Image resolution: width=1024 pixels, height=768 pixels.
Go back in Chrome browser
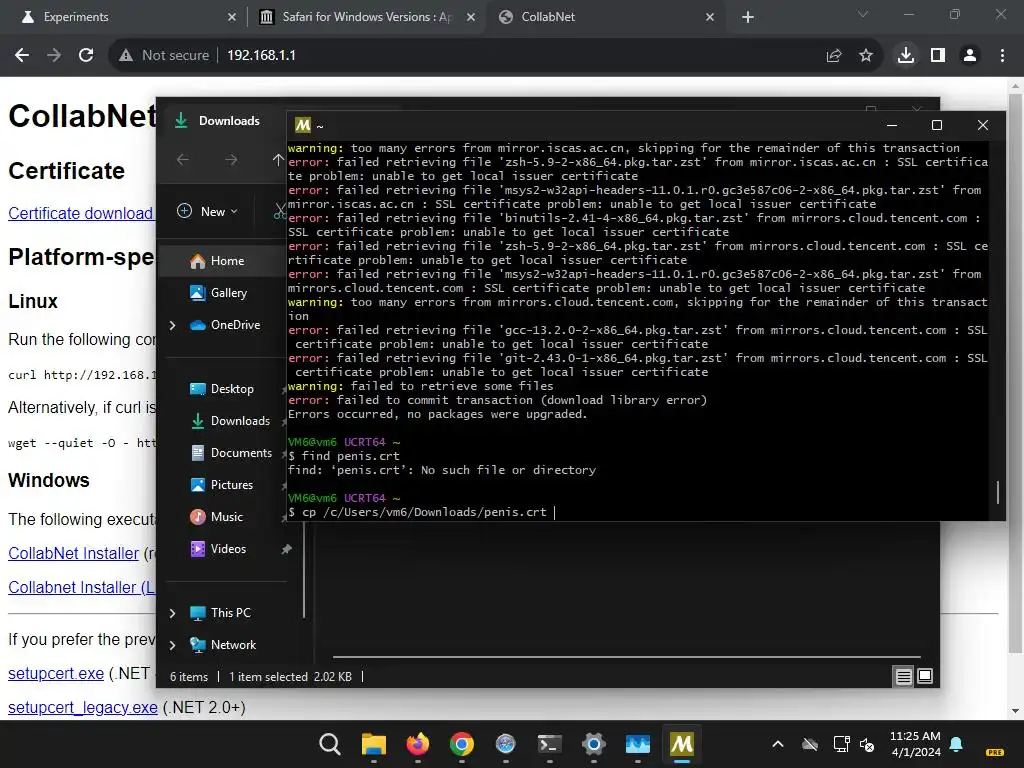pyautogui.click(x=22, y=56)
